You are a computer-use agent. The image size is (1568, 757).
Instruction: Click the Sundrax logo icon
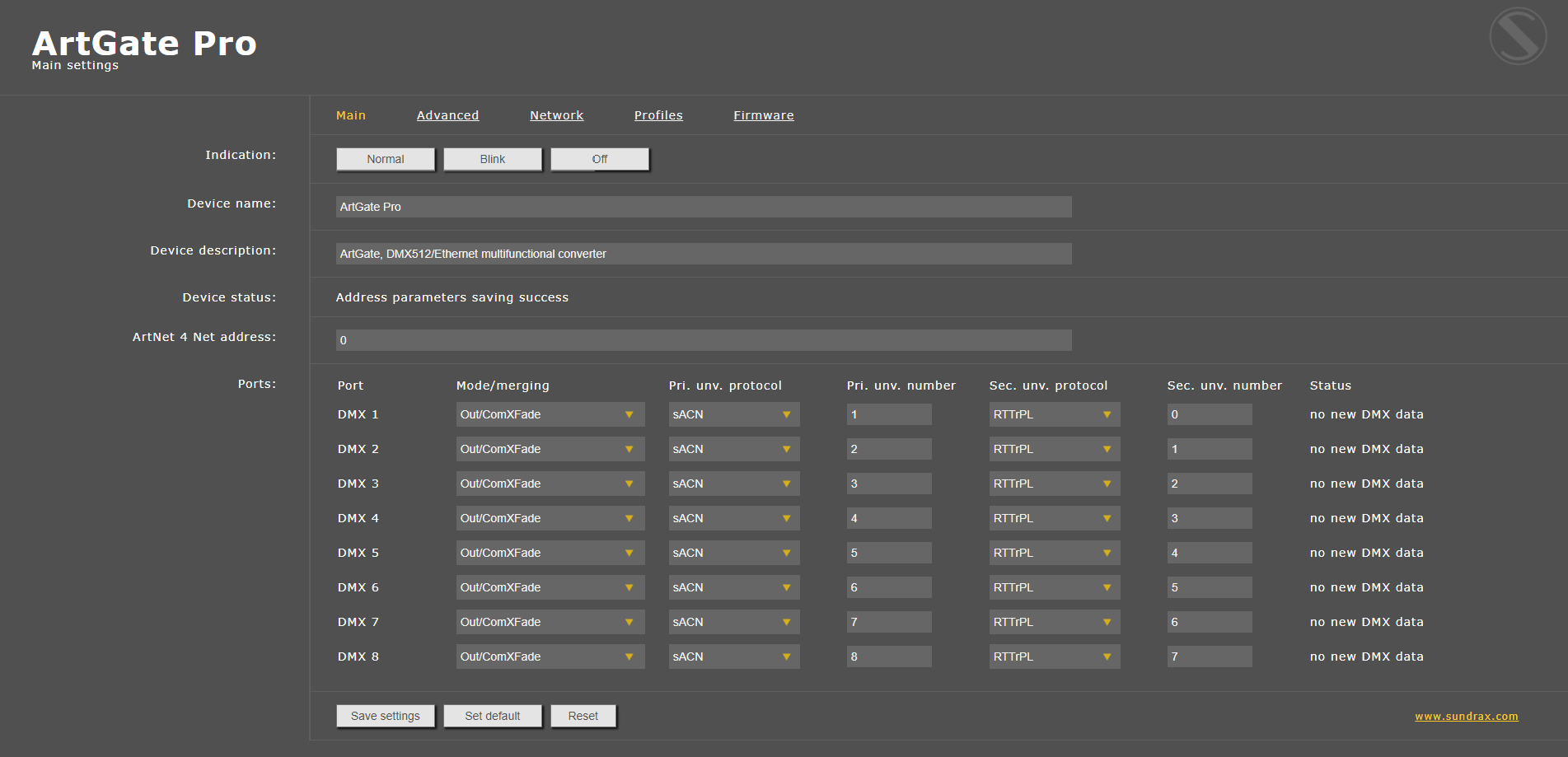click(x=1518, y=36)
